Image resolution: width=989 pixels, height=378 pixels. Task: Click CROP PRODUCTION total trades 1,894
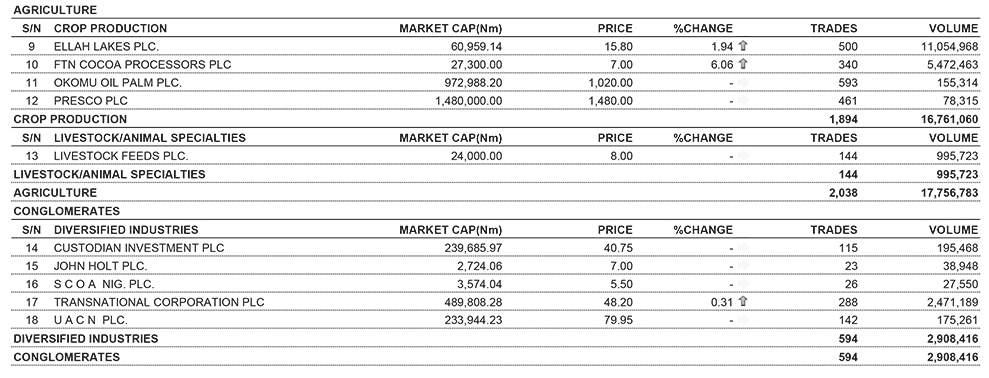844,119
